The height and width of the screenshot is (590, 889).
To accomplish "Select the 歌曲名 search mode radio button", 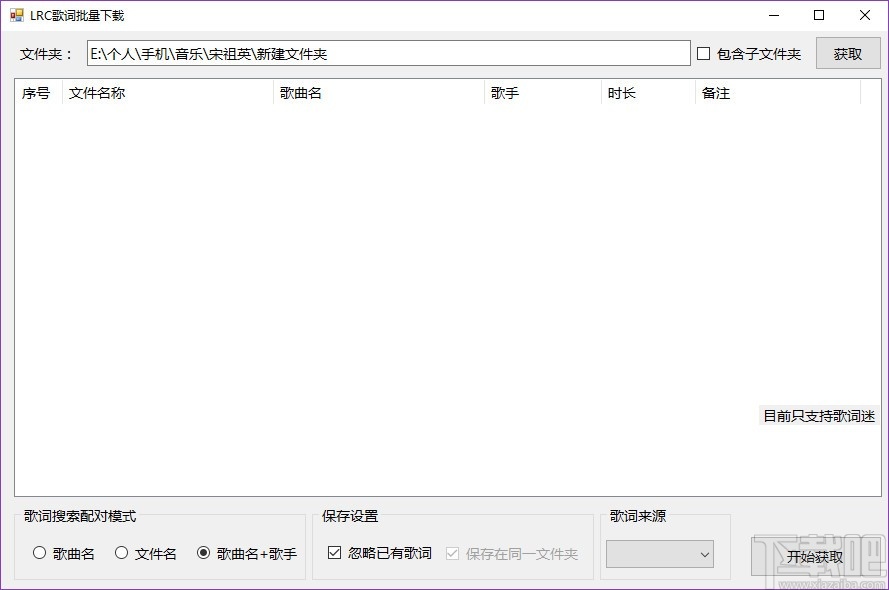I will click(40, 552).
